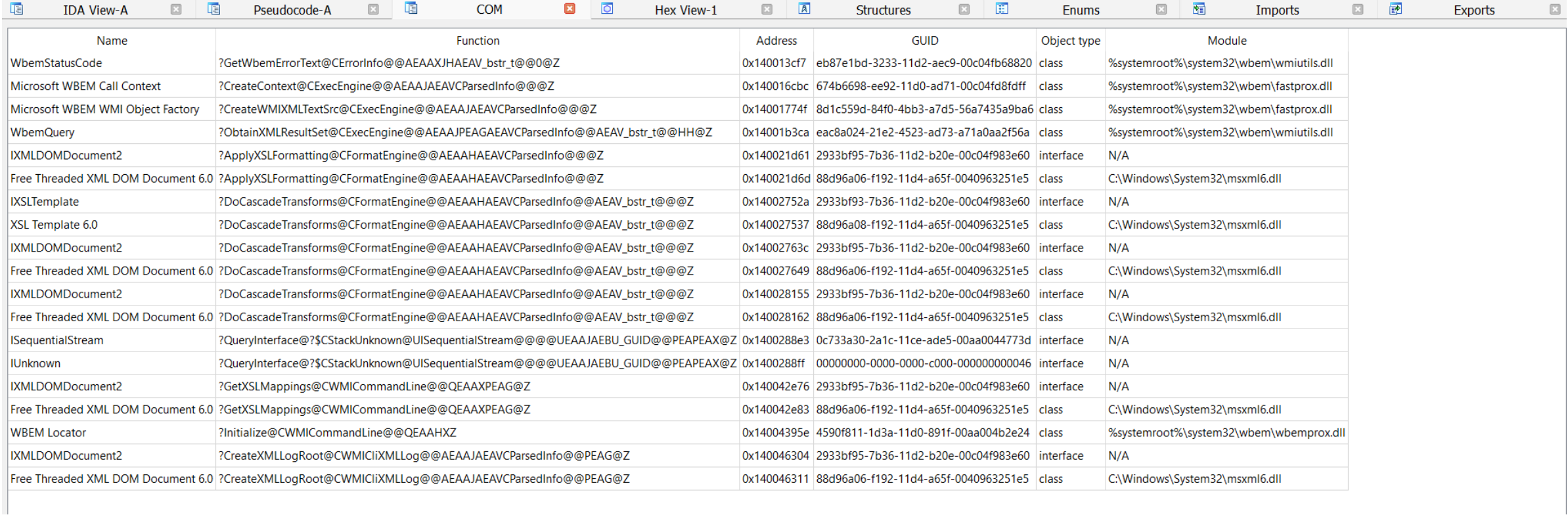Click the Exports tab icon

click(1396, 9)
